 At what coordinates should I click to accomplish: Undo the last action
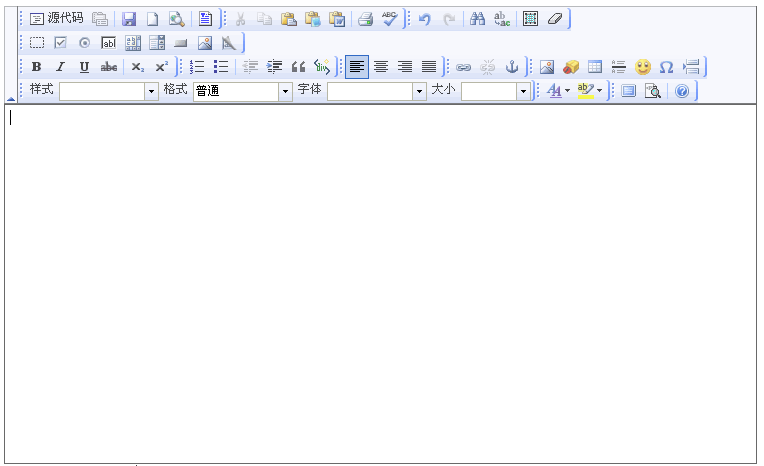tap(424, 19)
